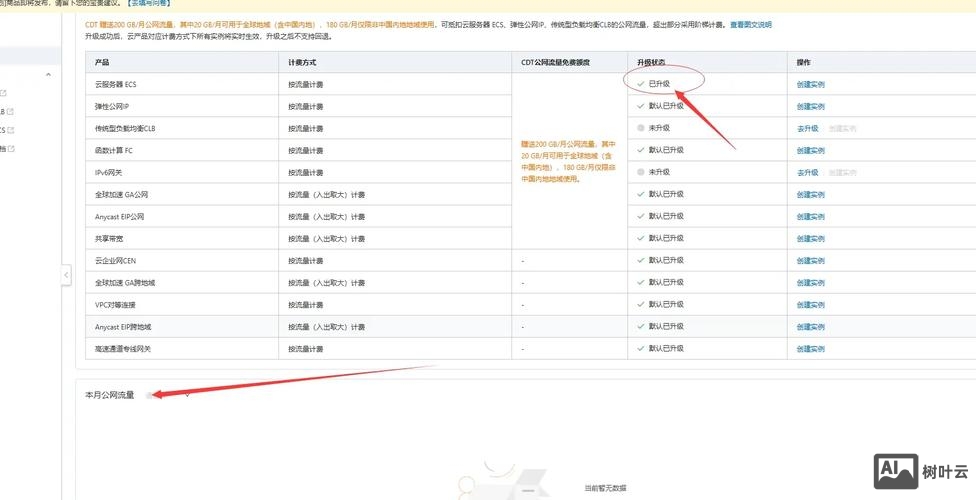
Task: Click 创建实例 for 全球加速 GA跨地域
Action: tap(810, 283)
